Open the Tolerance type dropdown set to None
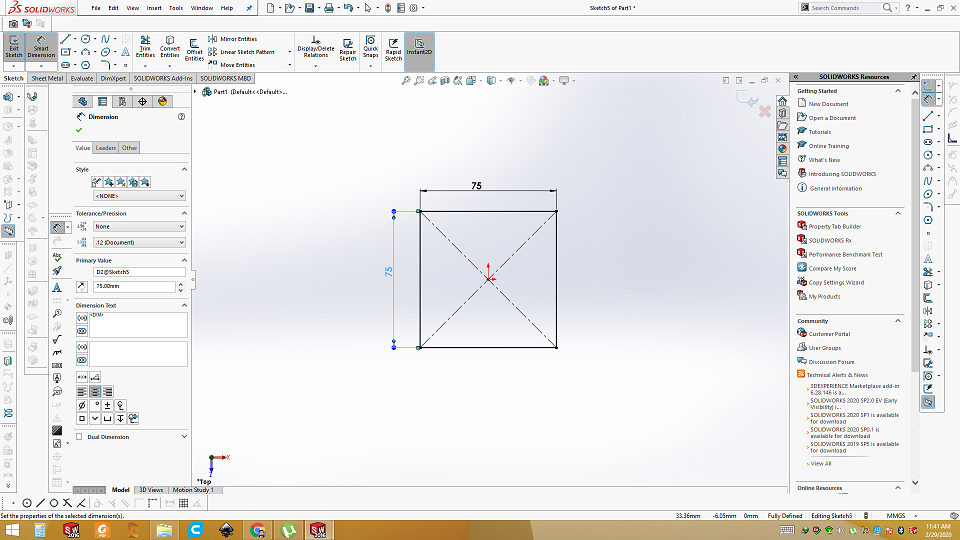Viewport: 960px width, 540px height. tap(139, 227)
